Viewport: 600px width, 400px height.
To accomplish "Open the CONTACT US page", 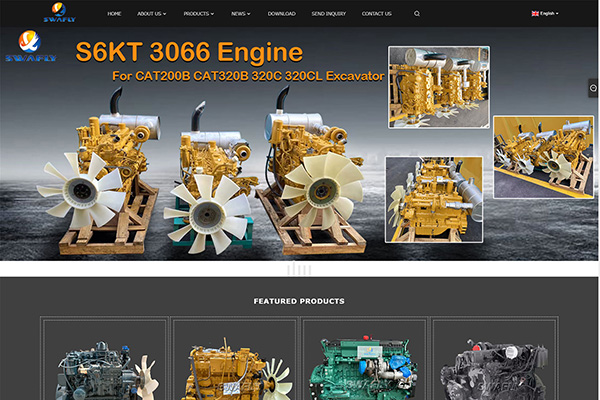I will click(377, 14).
